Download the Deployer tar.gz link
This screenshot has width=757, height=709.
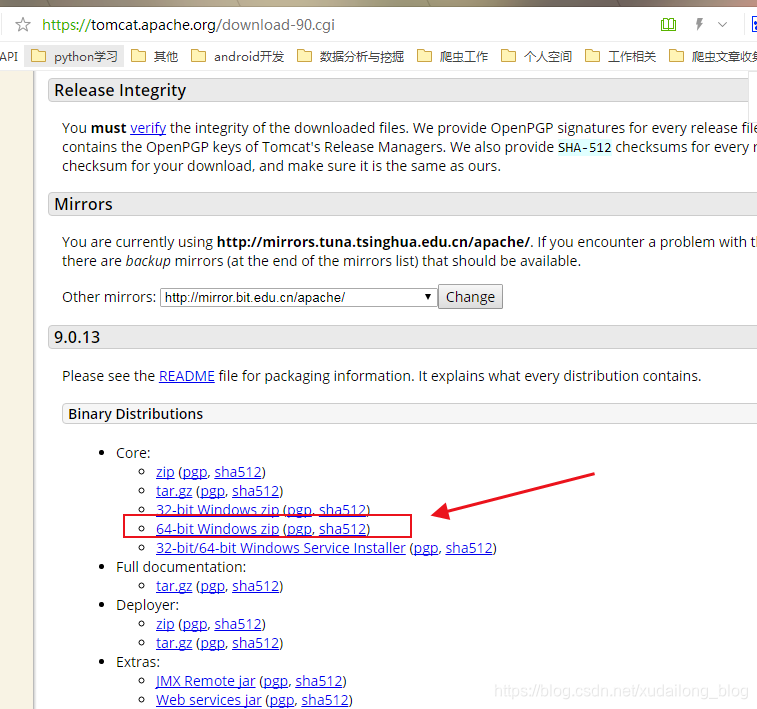click(174, 643)
